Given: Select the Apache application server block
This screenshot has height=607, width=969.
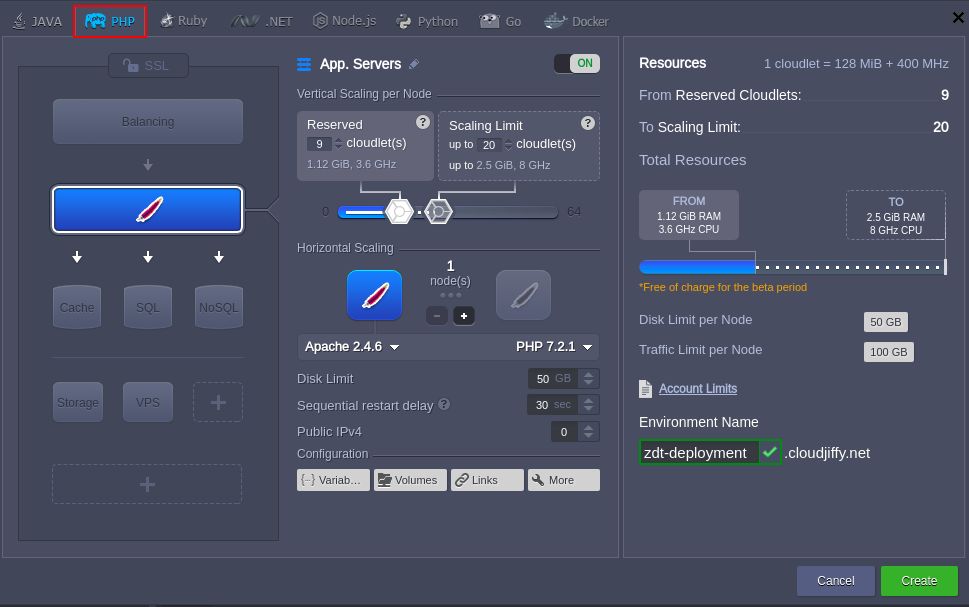Looking at the screenshot, I should tap(148, 210).
